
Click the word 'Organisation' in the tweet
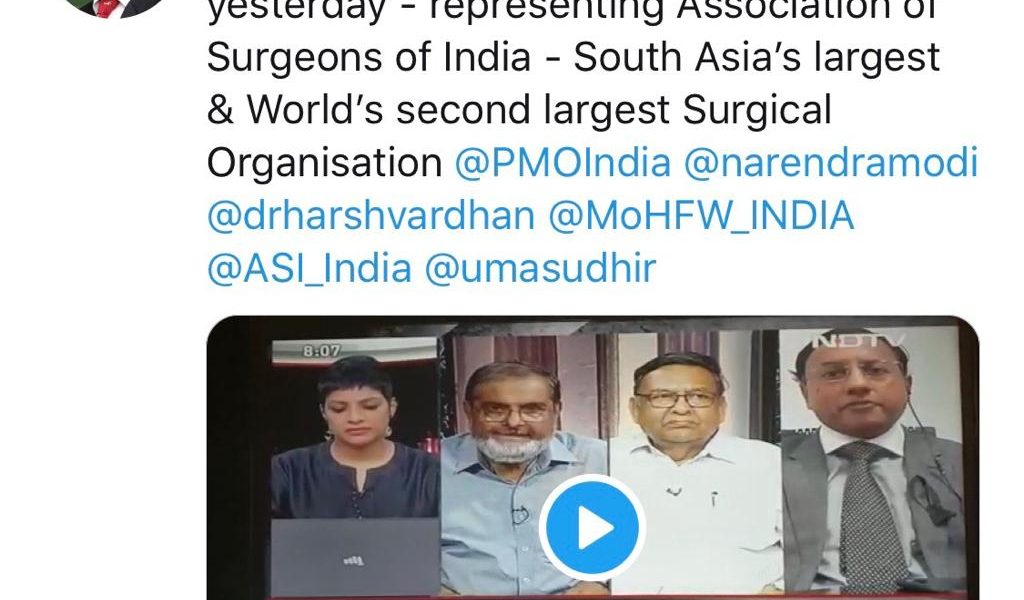pos(325,163)
